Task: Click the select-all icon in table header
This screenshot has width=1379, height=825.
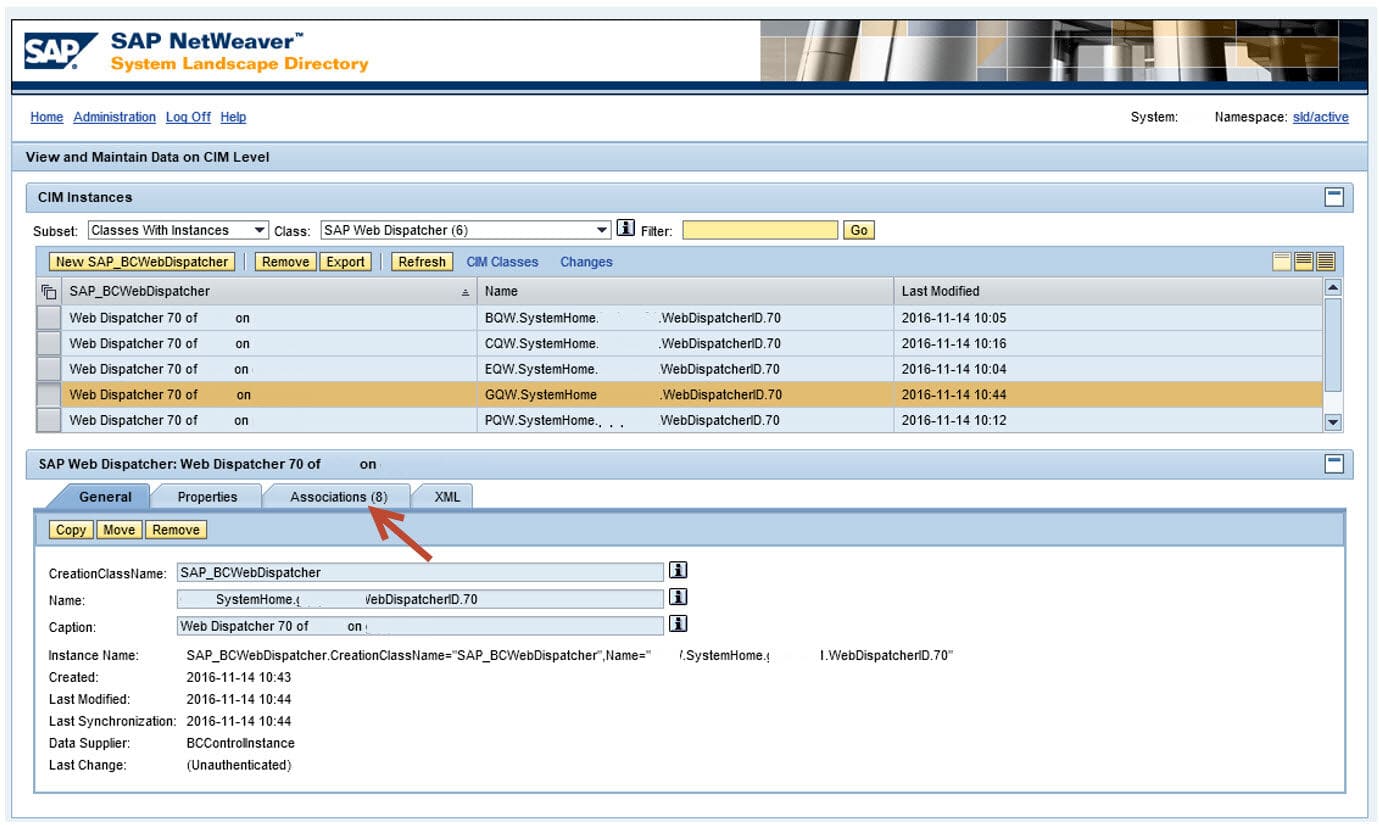Action: point(48,292)
